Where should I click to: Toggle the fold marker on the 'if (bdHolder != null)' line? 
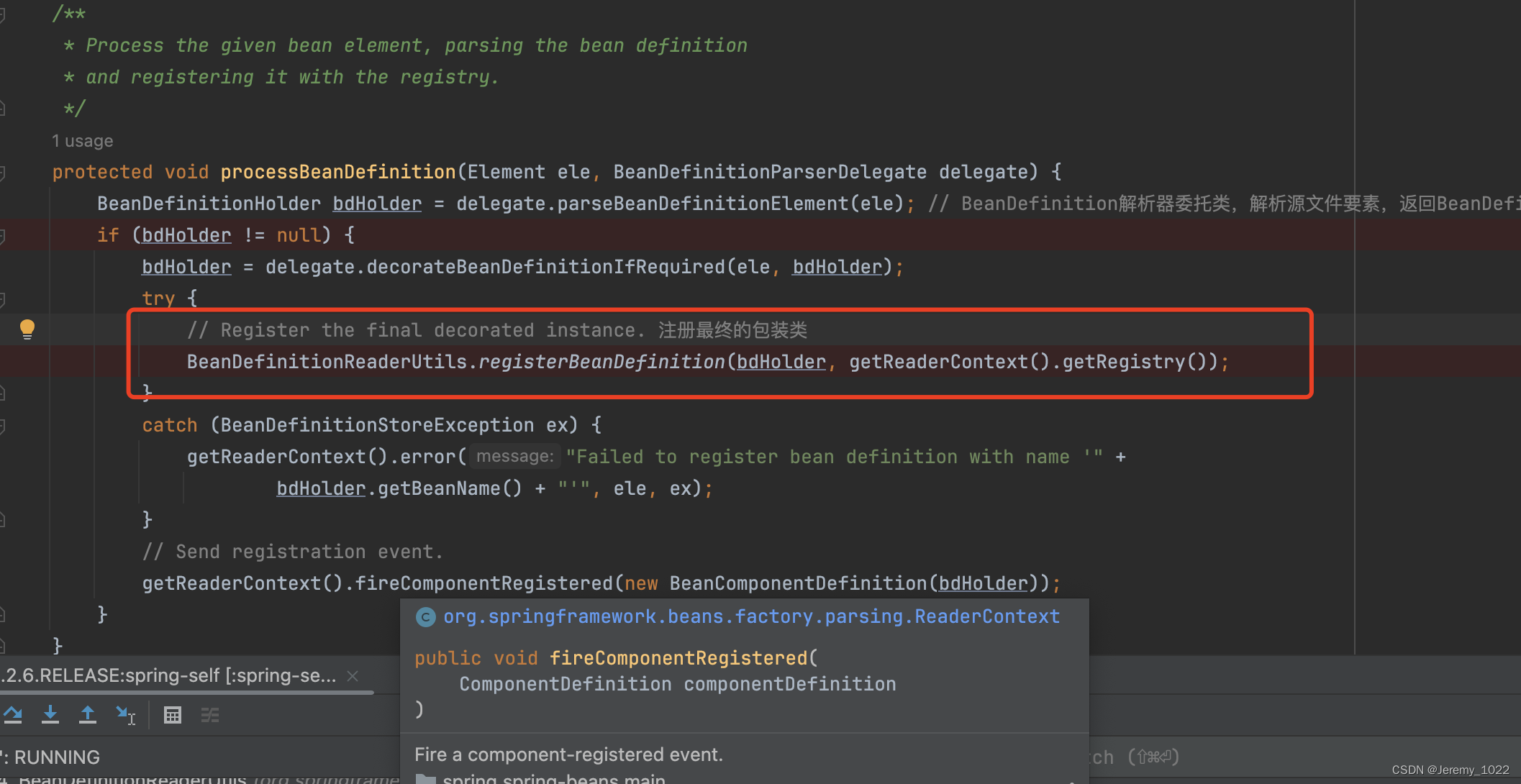pyautogui.click(x=3, y=236)
